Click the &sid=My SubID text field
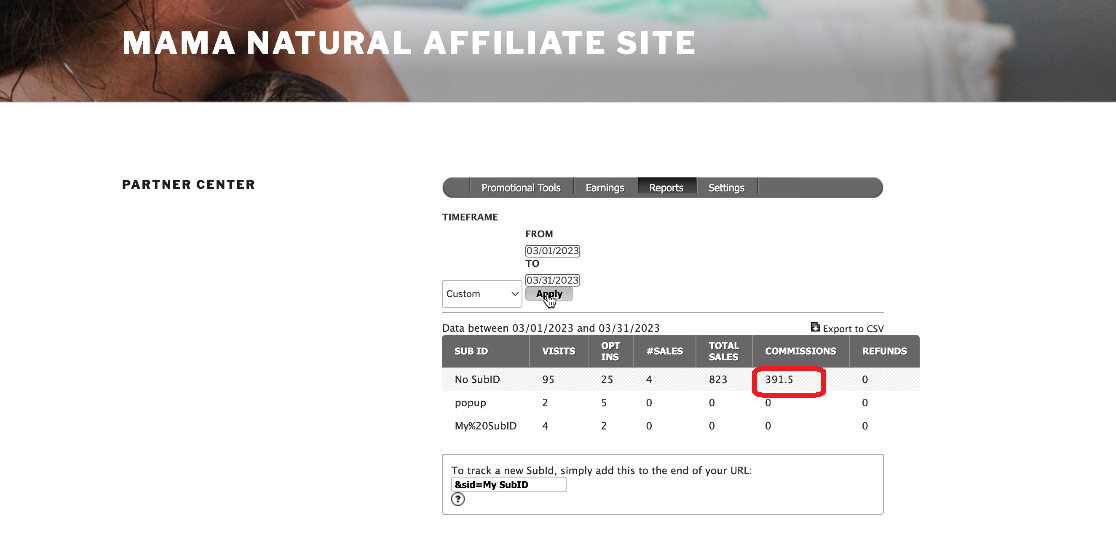The height and width of the screenshot is (558, 1116). point(509,485)
